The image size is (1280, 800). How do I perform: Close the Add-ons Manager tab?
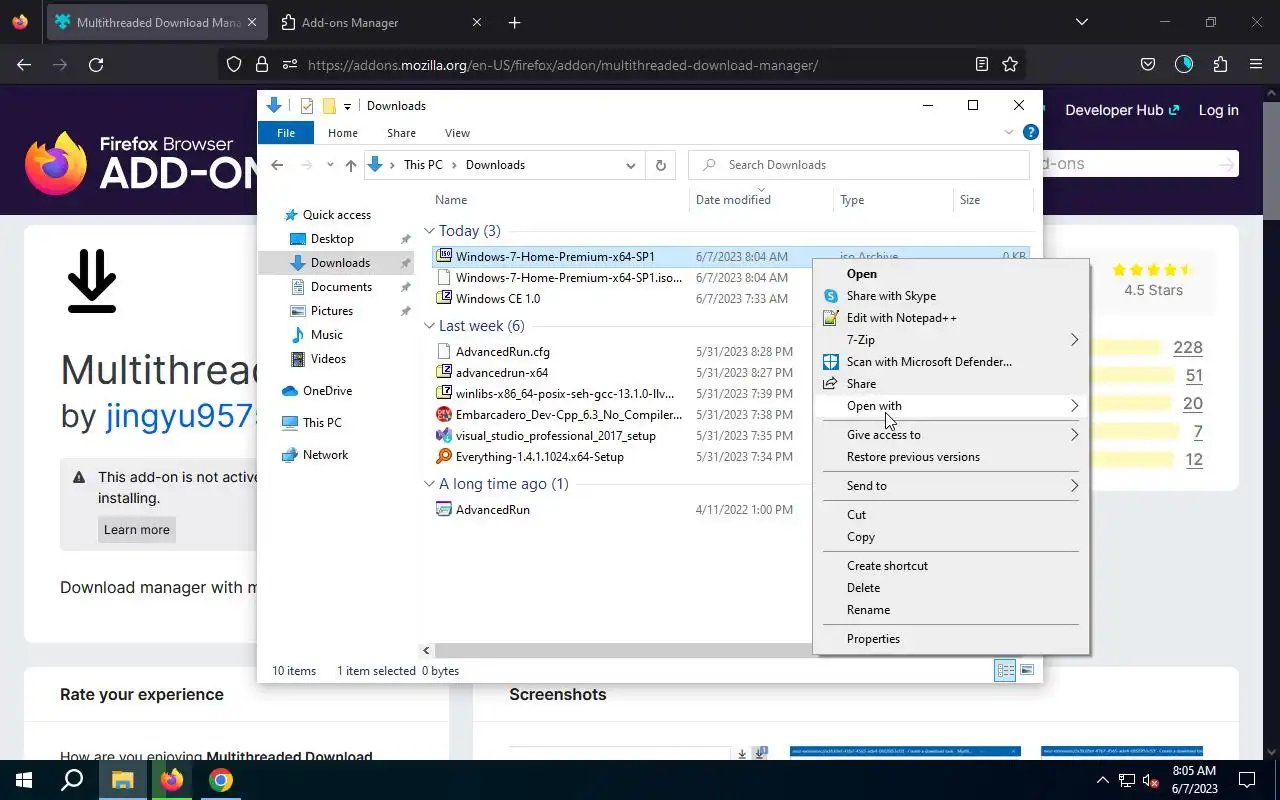click(x=476, y=22)
